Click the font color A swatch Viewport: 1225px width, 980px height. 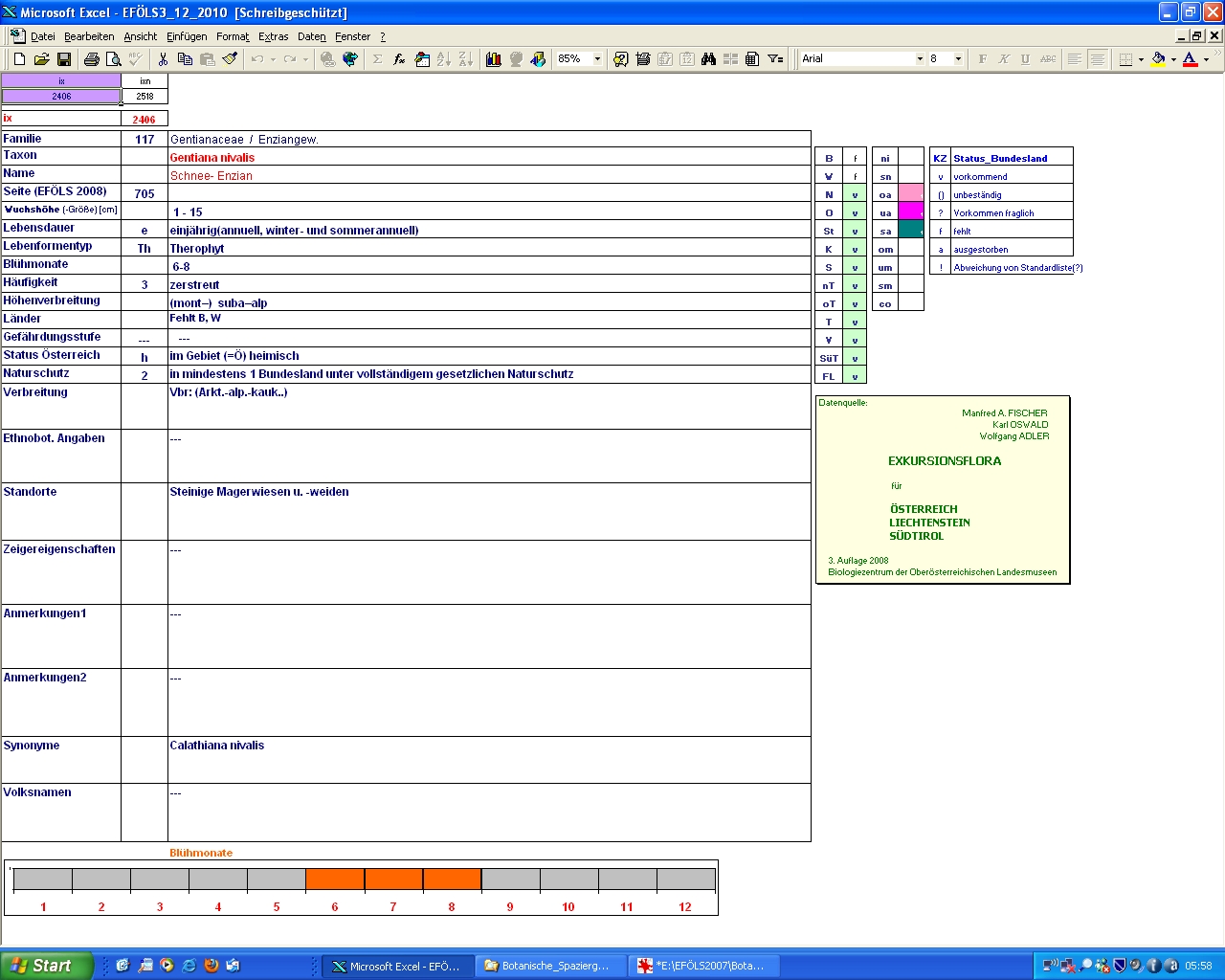point(1190,59)
